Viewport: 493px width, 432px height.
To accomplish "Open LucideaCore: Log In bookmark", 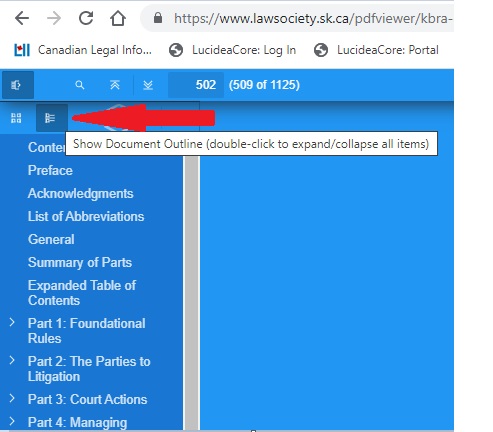I will (x=232, y=50).
